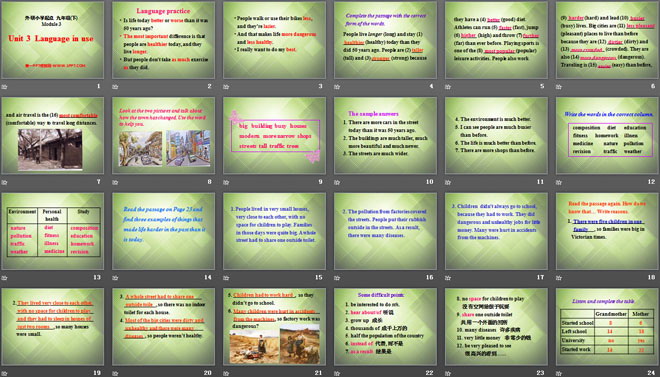Select the 'Unit 3 Language in use' title slide
Image resolution: width=660 pixels, height=377 pixels.
(53, 40)
